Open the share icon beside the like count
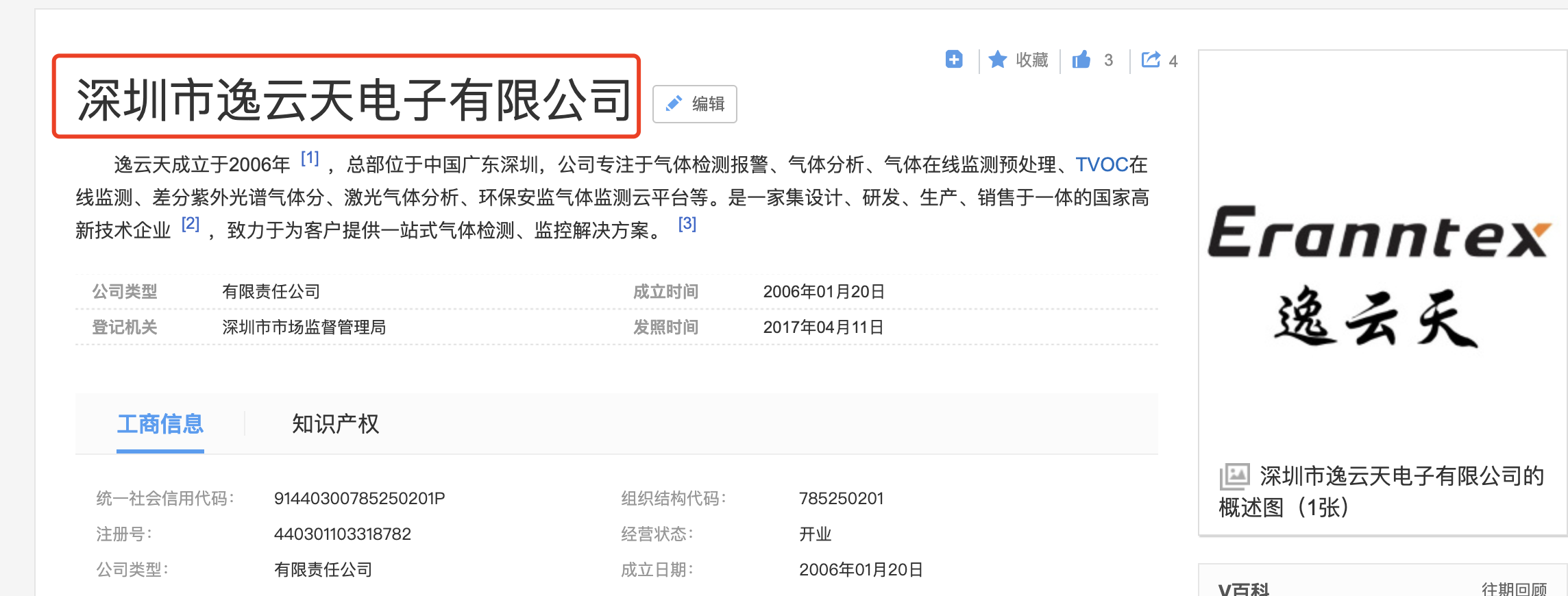 coord(1151,60)
